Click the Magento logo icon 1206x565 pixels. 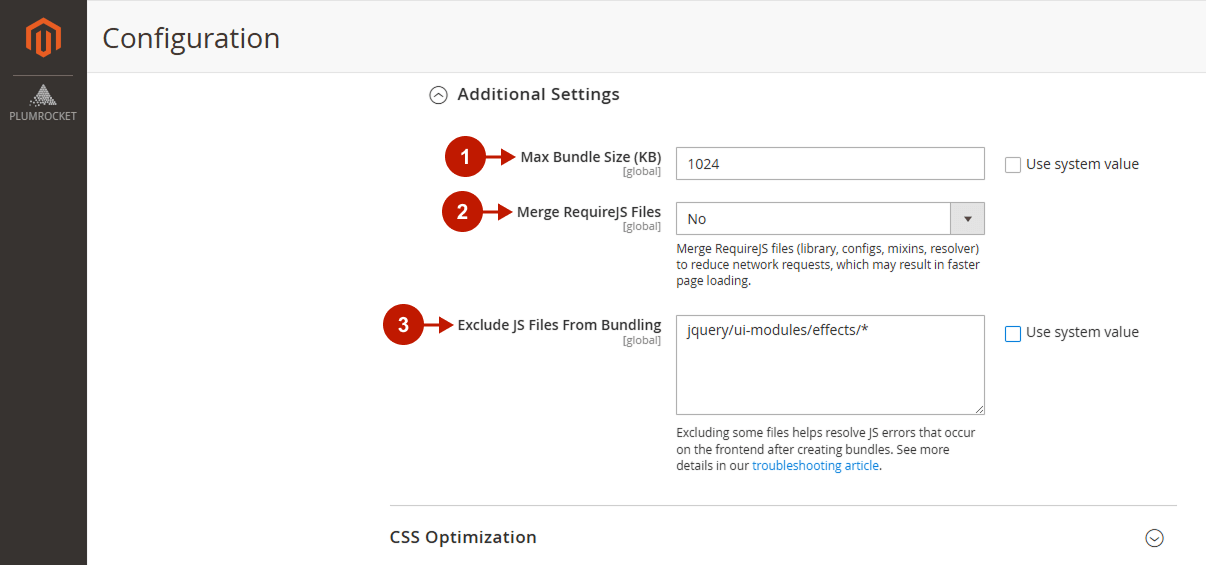[x=43, y=38]
